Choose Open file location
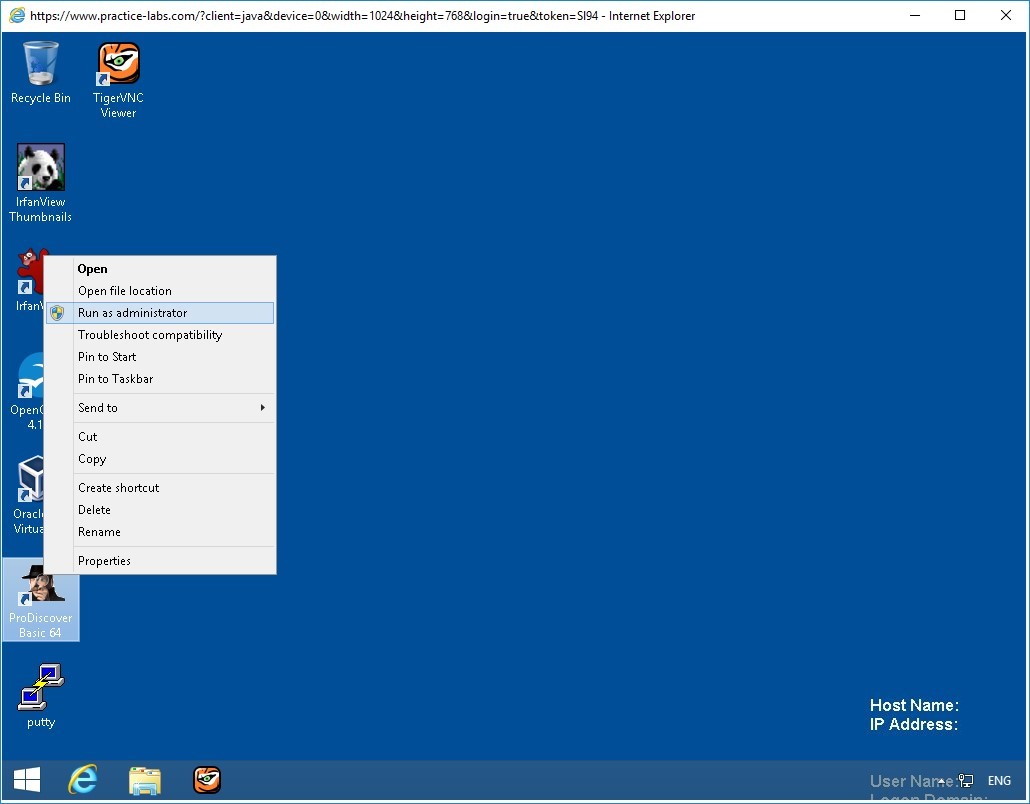The height and width of the screenshot is (804, 1030). 160,291
